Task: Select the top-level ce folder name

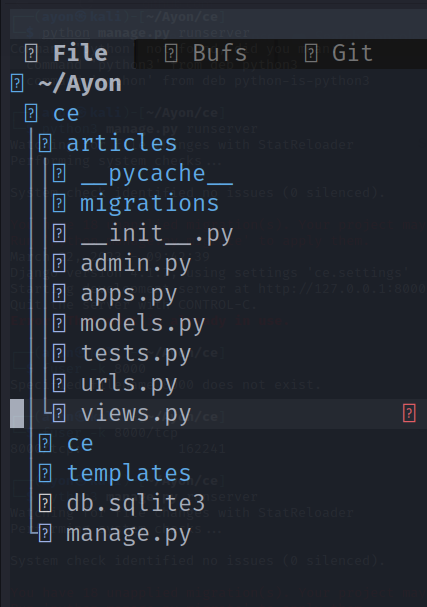Action: [66, 113]
